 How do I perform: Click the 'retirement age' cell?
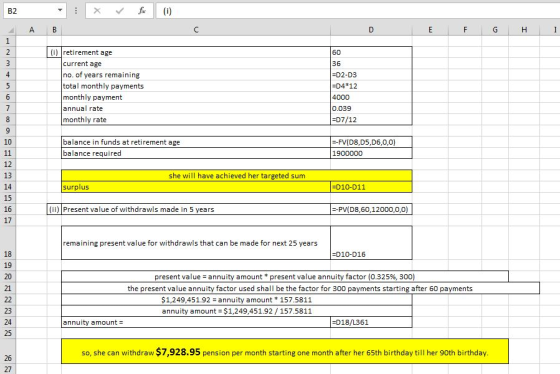(196, 52)
